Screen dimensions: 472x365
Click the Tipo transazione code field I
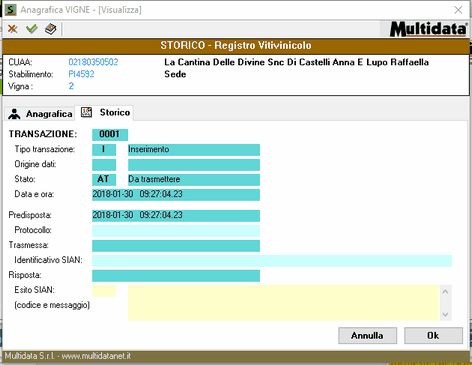point(104,150)
